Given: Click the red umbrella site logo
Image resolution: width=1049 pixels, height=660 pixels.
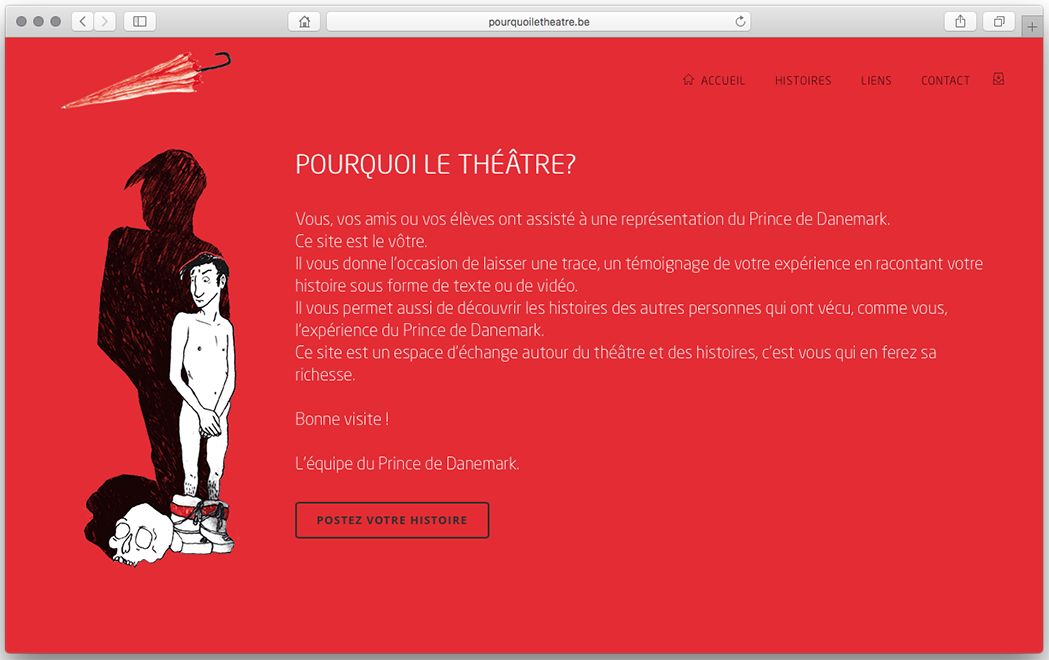Looking at the screenshot, I should coord(146,80).
